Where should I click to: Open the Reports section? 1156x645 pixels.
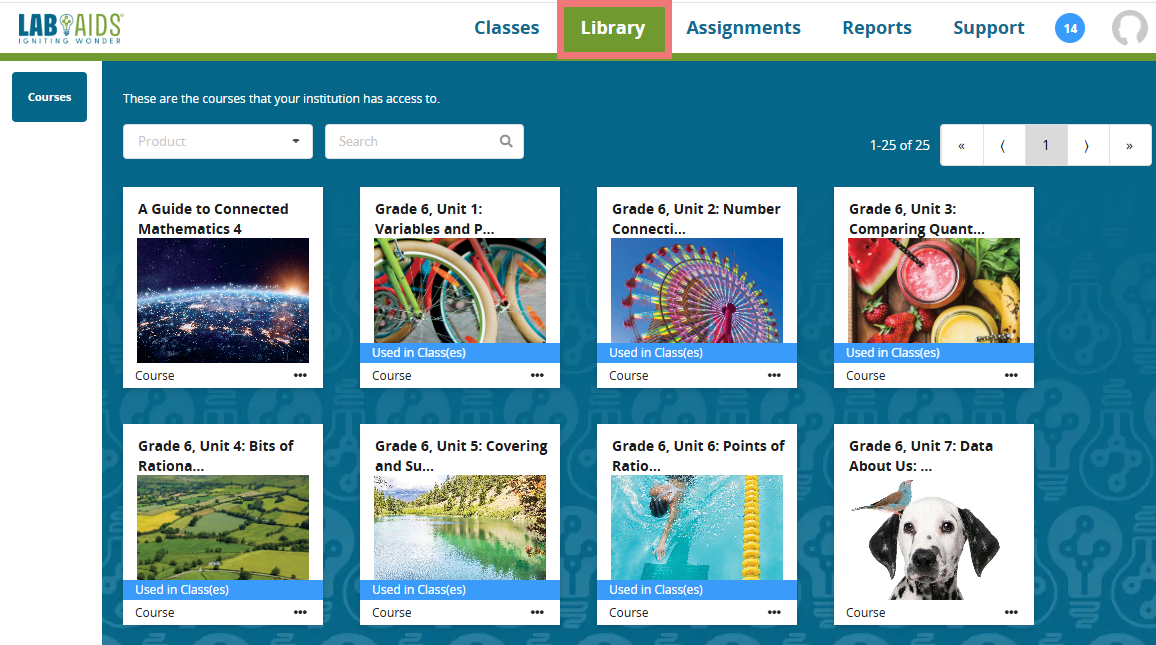point(876,28)
